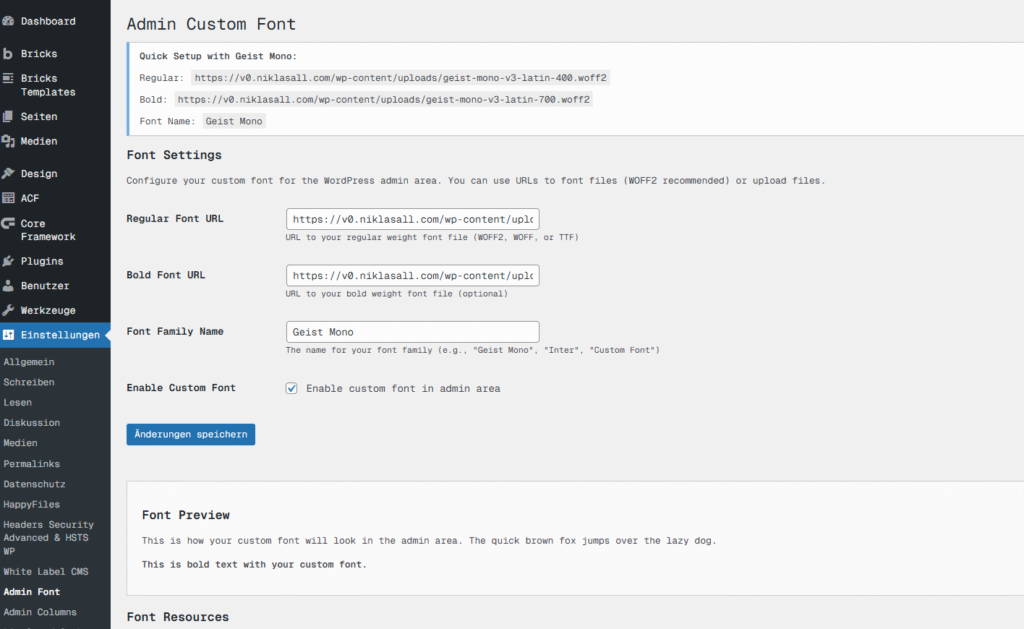1024x629 pixels.
Task: Click the Seiten pages icon
Action: click(x=9, y=117)
